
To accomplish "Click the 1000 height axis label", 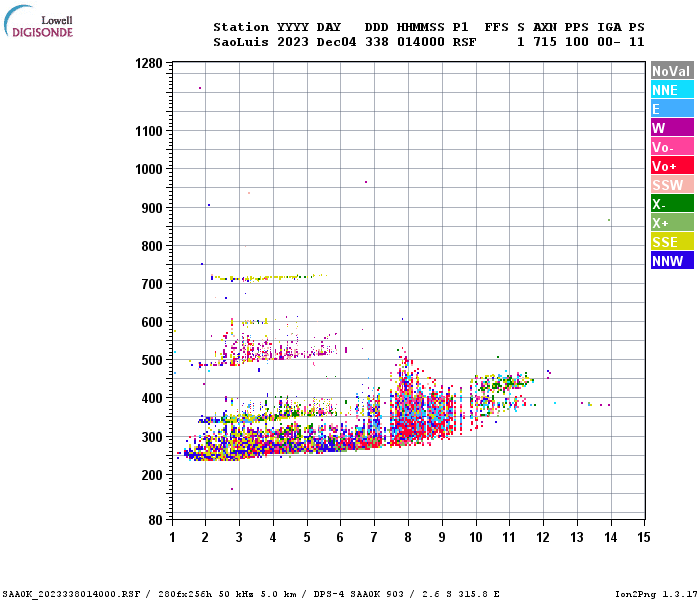I will coord(149,169).
